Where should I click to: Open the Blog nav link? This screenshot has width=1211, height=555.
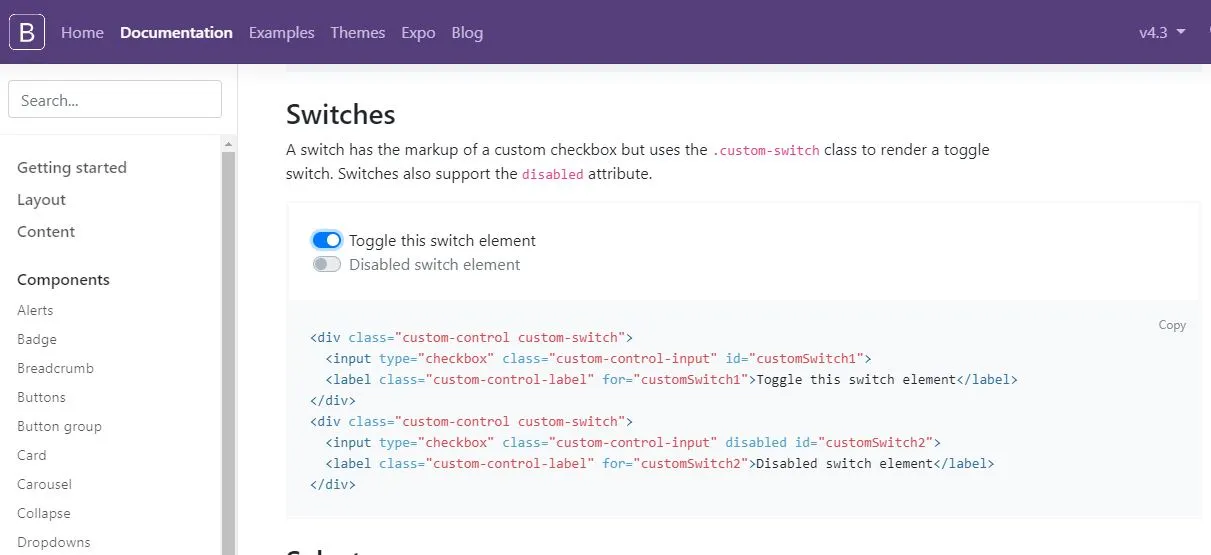pyautogui.click(x=467, y=33)
